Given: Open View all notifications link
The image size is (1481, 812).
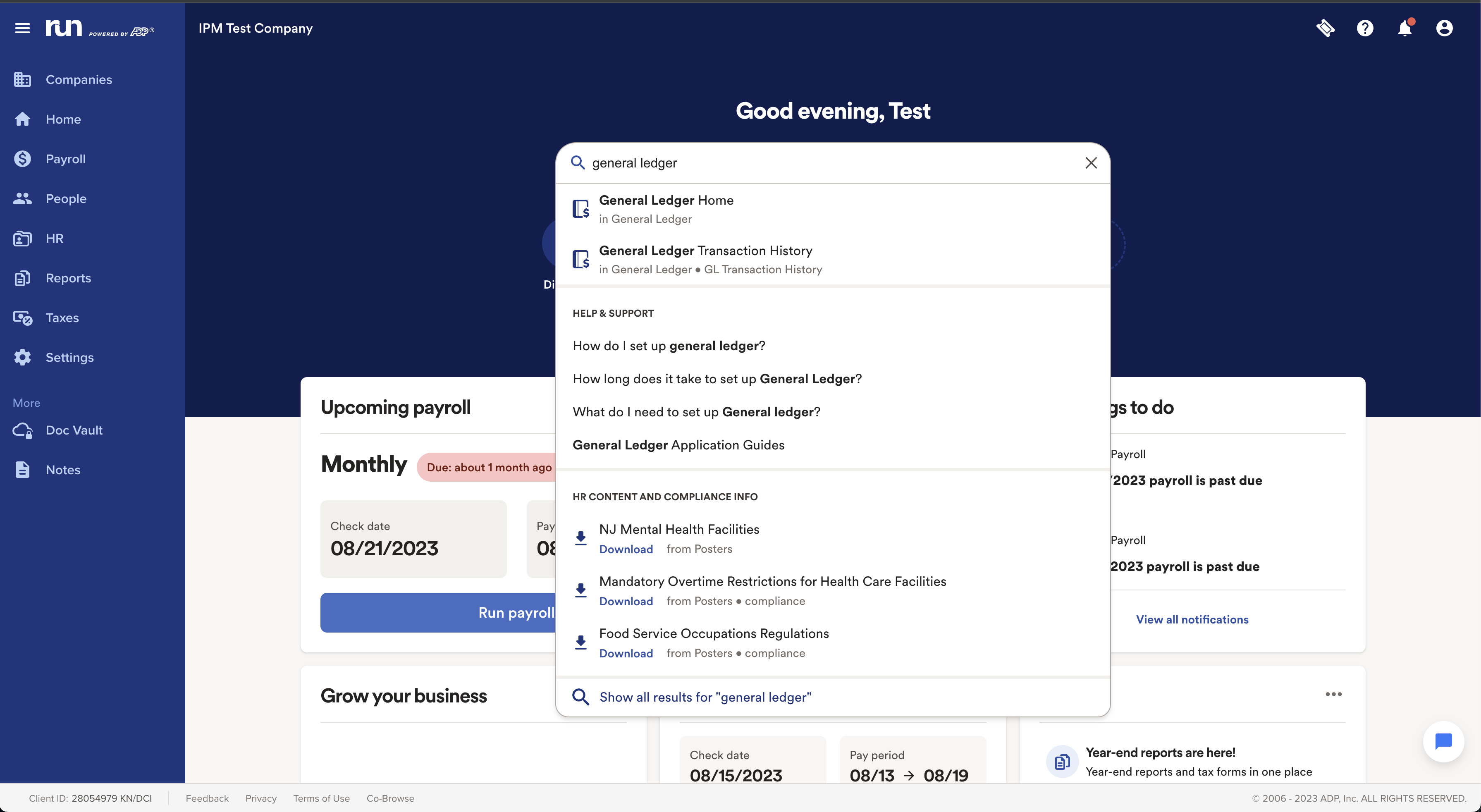Looking at the screenshot, I should click(x=1192, y=619).
